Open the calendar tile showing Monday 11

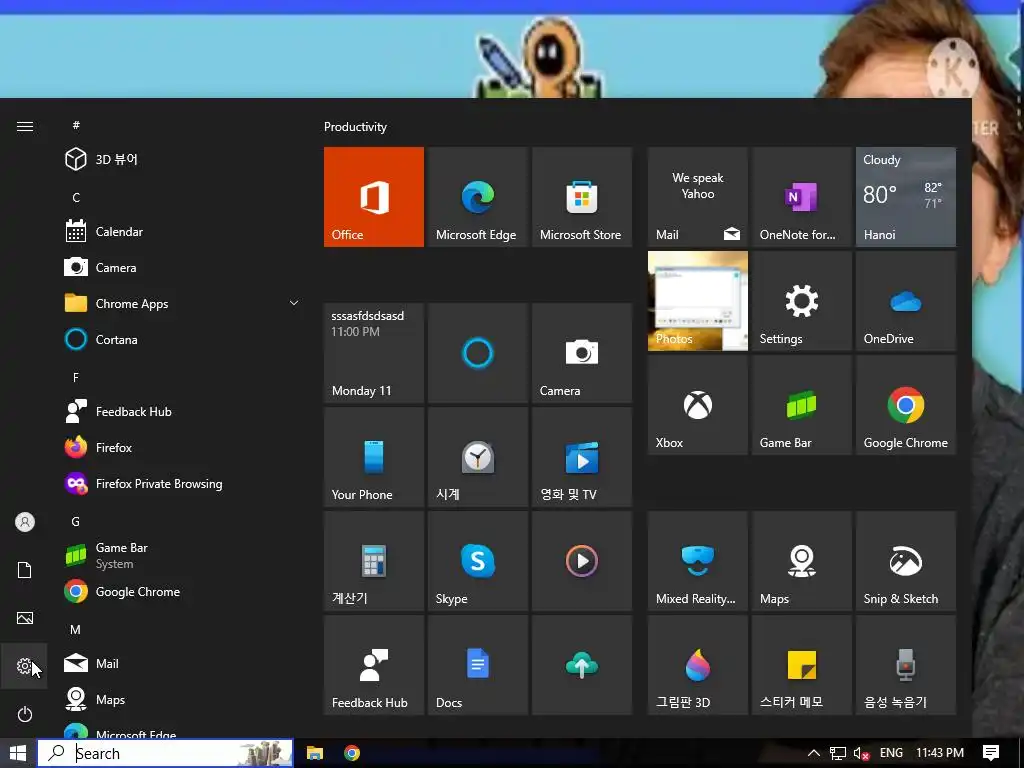tap(374, 353)
